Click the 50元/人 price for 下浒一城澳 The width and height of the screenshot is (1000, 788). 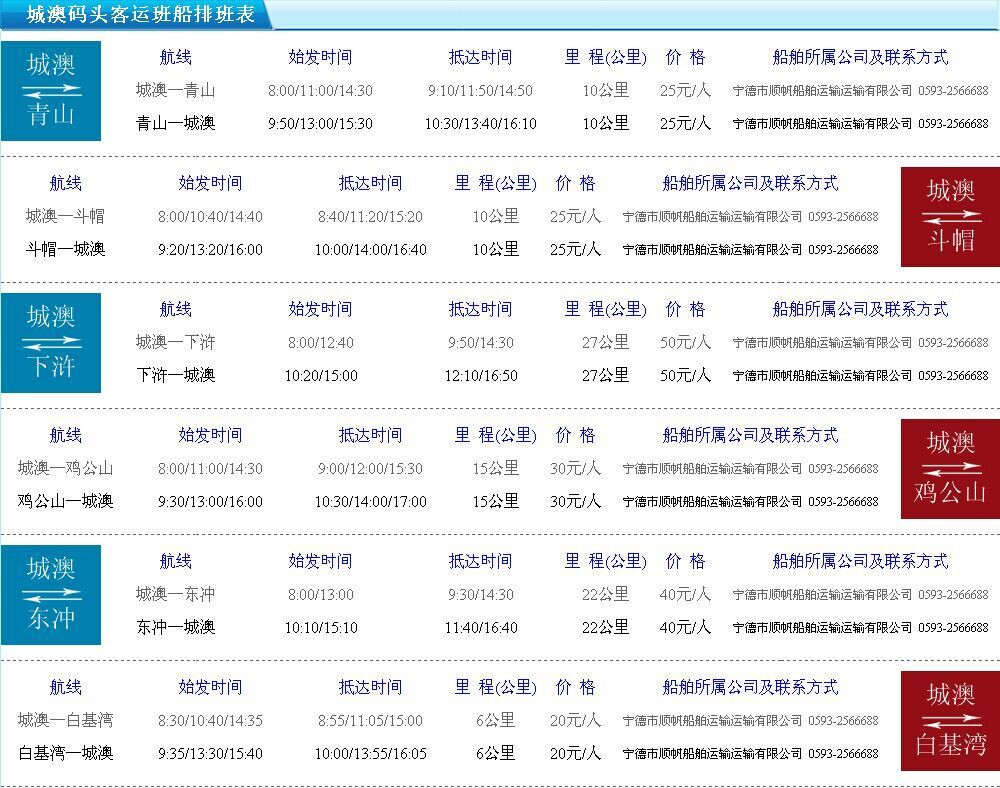[x=685, y=375]
